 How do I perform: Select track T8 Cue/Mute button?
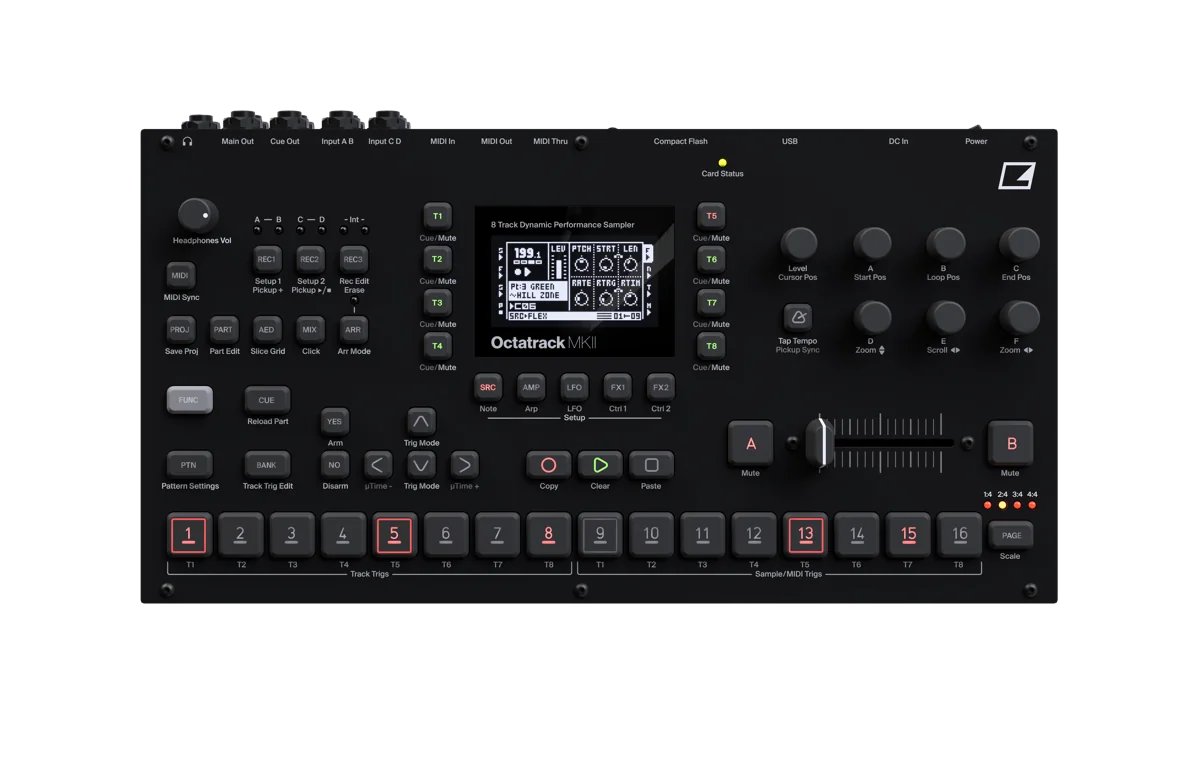[x=711, y=346]
